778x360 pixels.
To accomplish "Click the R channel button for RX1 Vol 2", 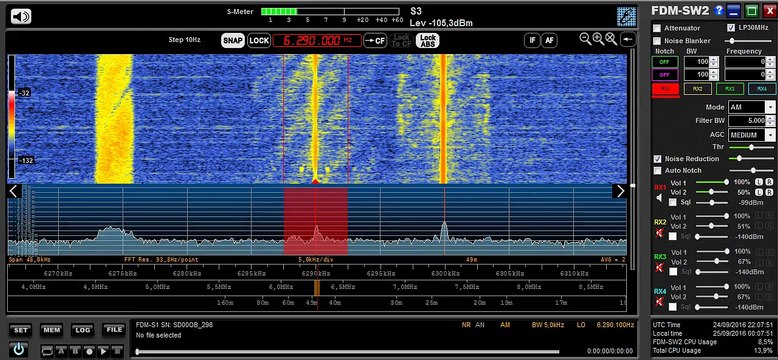I will [x=769, y=192].
